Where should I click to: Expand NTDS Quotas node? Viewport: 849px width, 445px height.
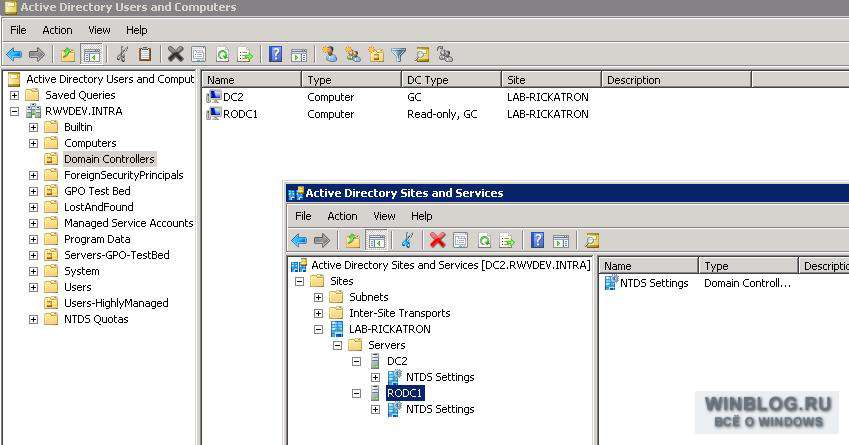pos(34,320)
